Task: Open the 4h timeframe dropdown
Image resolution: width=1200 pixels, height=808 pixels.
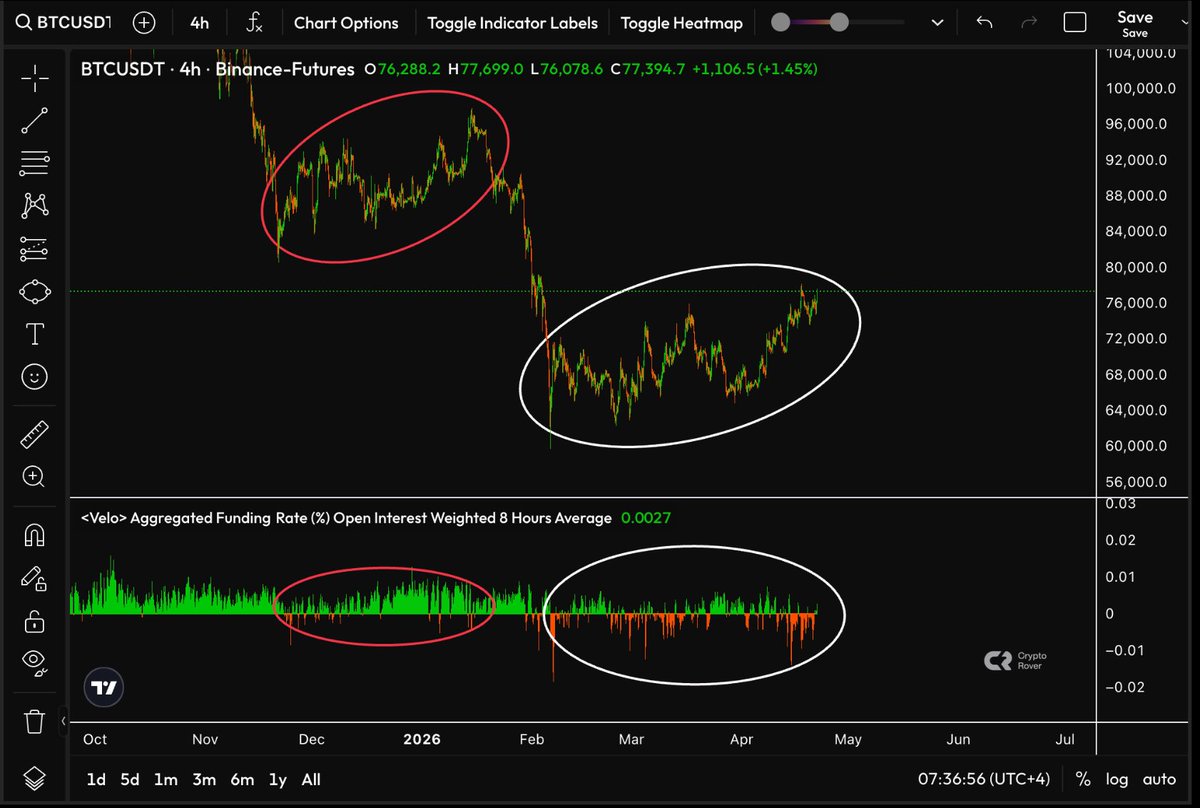Action: tap(200, 22)
